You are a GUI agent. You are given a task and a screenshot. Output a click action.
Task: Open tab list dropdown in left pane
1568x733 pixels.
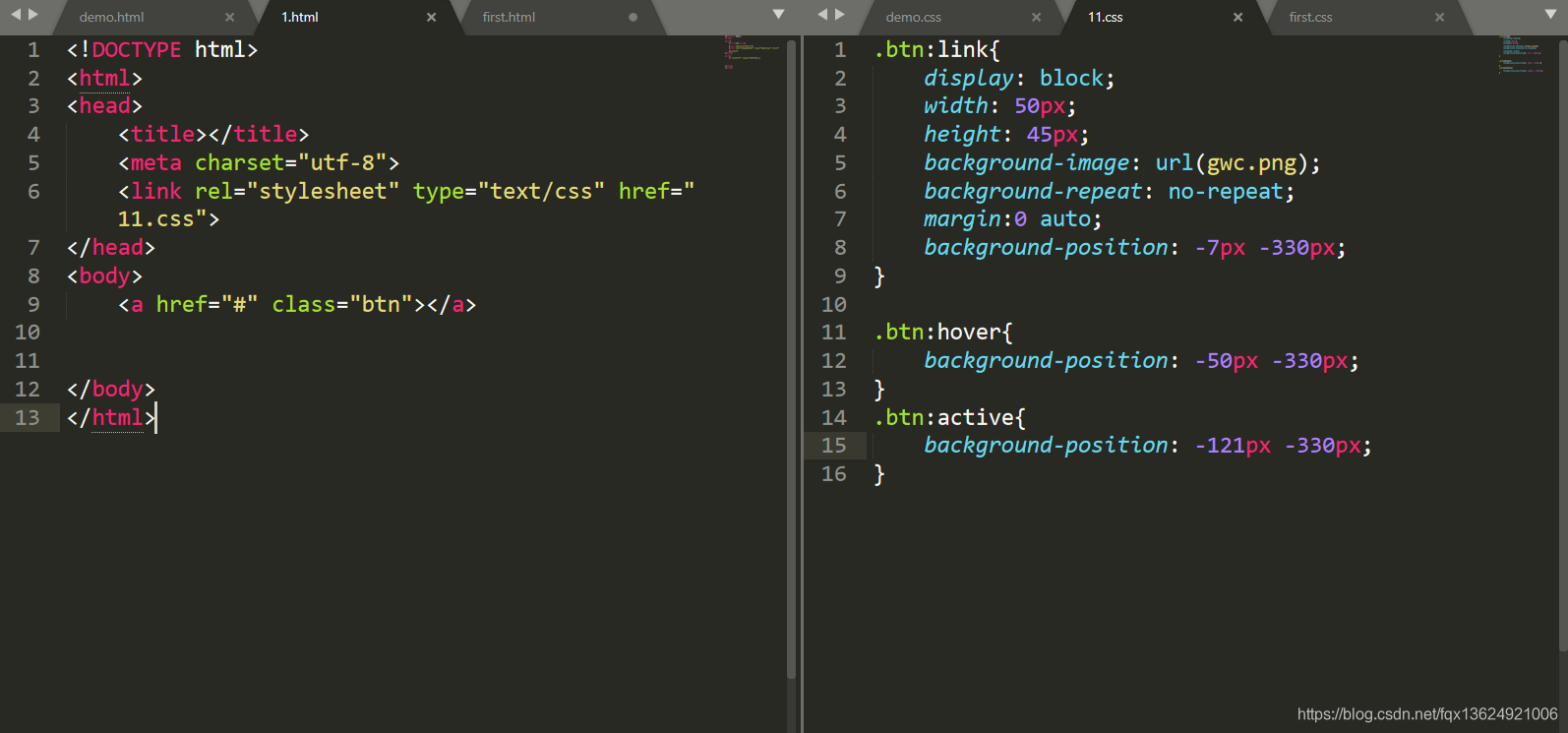click(779, 15)
